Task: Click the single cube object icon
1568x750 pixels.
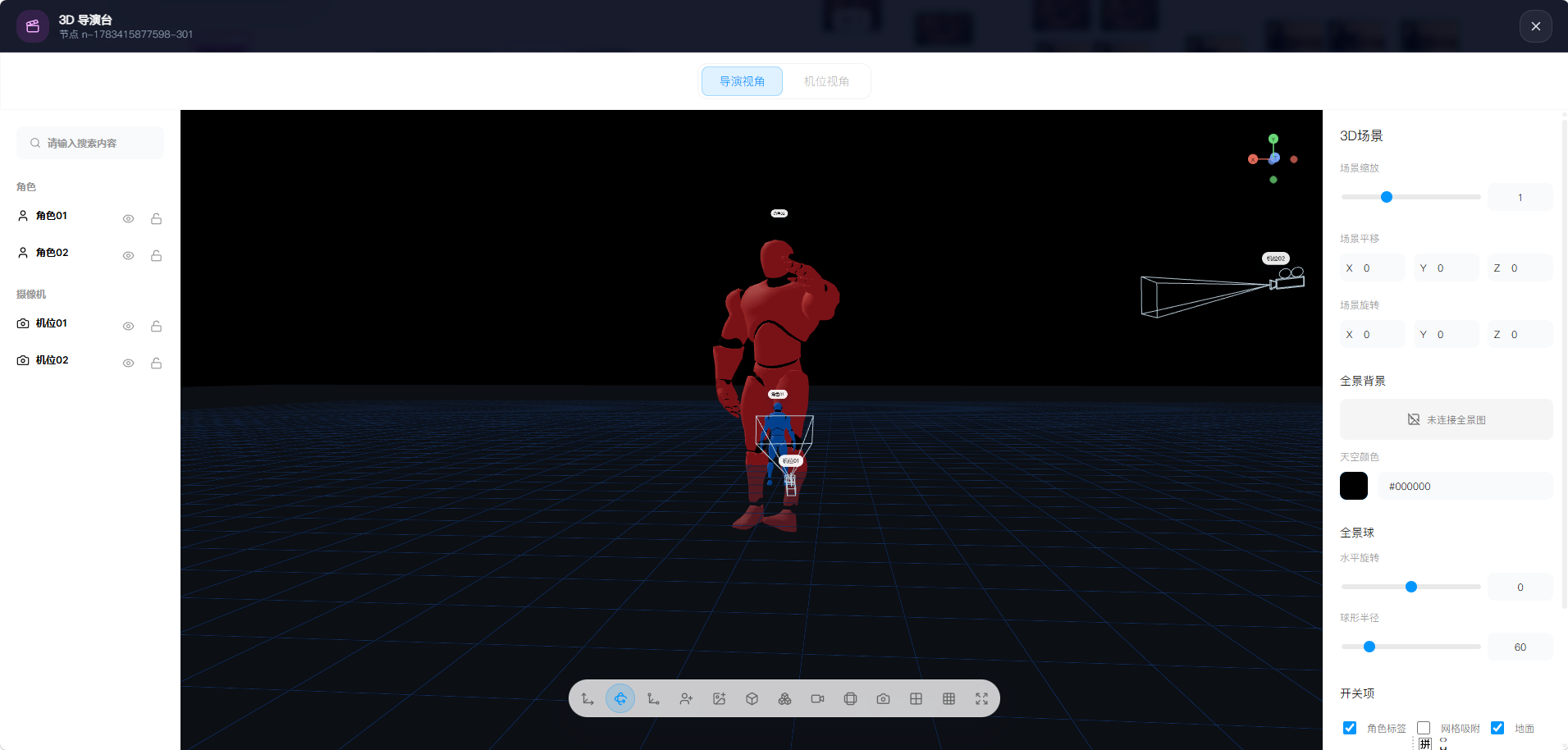Action: (x=752, y=699)
